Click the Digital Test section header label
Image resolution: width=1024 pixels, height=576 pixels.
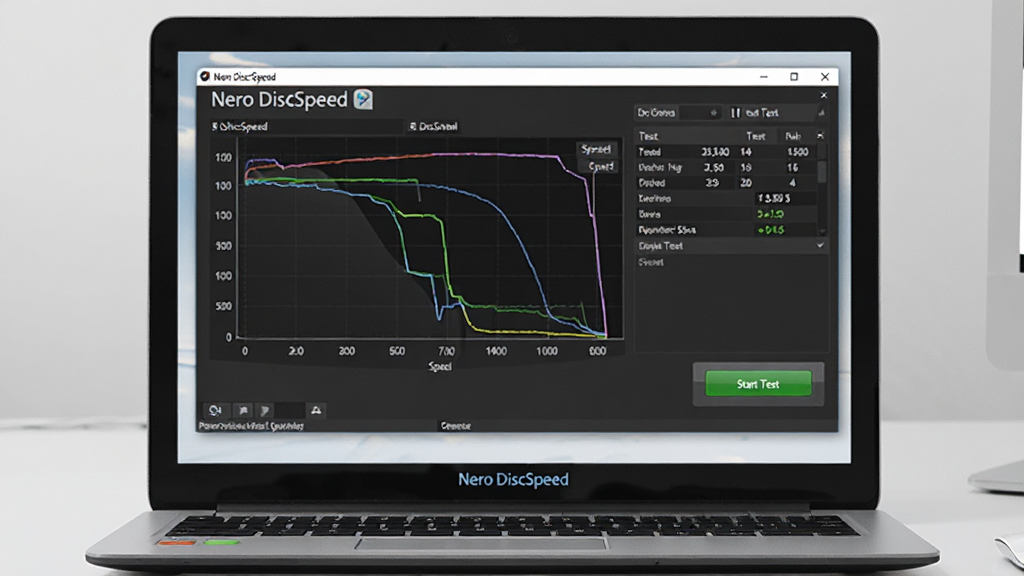pyautogui.click(x=660, y=246)
